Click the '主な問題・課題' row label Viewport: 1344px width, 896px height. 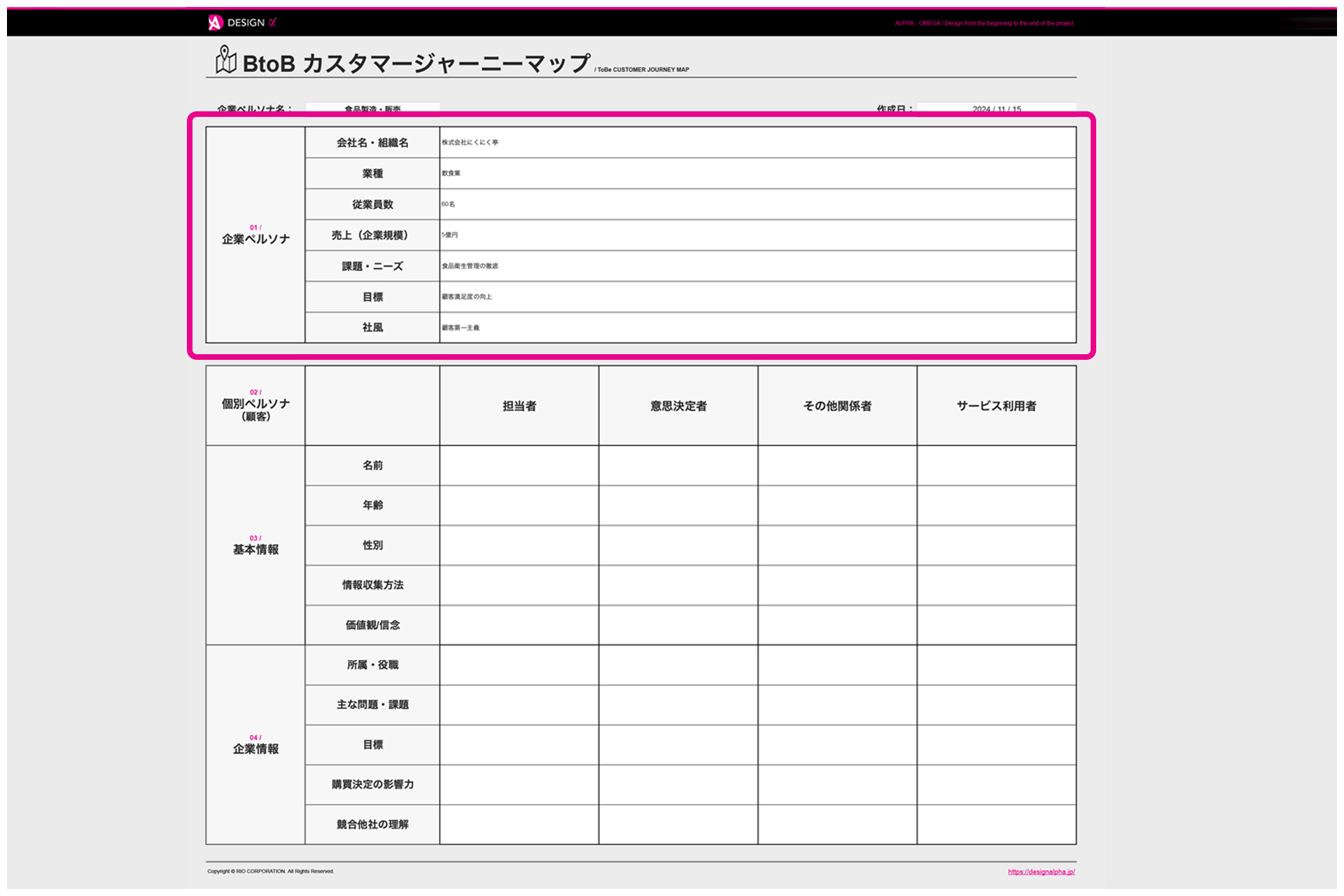pos(372,705)
